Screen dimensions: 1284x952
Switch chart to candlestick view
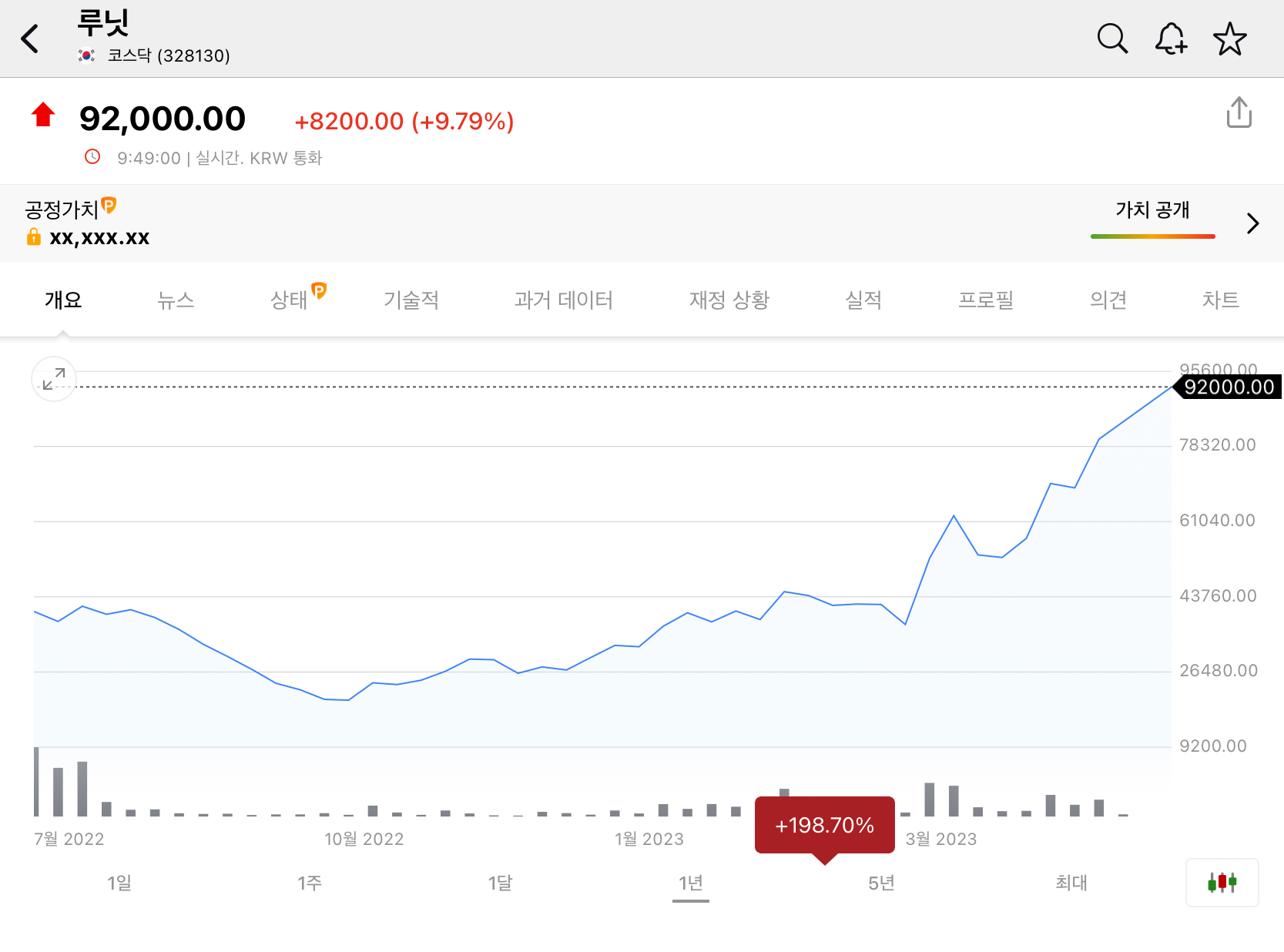[x=1222, y=883]
